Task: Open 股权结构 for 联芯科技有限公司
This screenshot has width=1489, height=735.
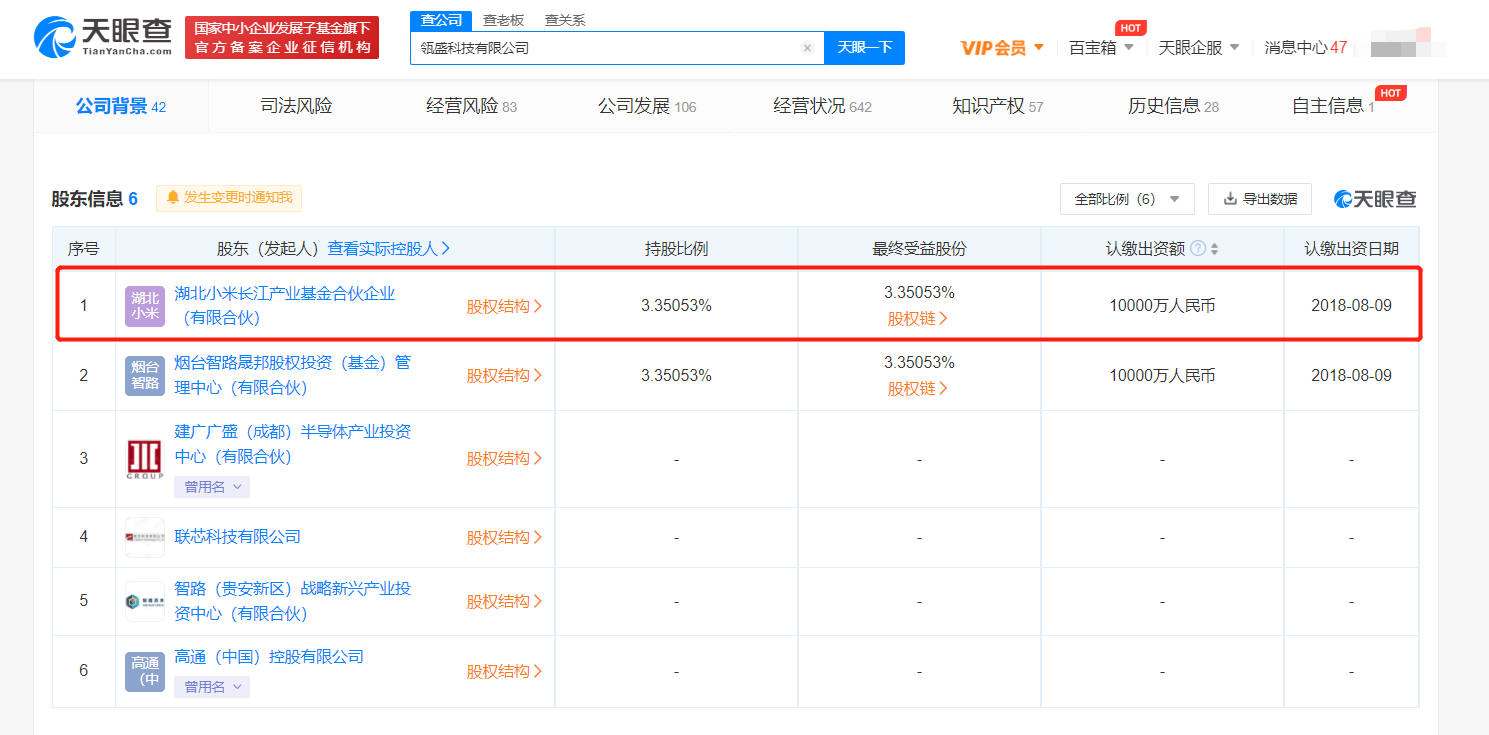Action: click(504, 537)
